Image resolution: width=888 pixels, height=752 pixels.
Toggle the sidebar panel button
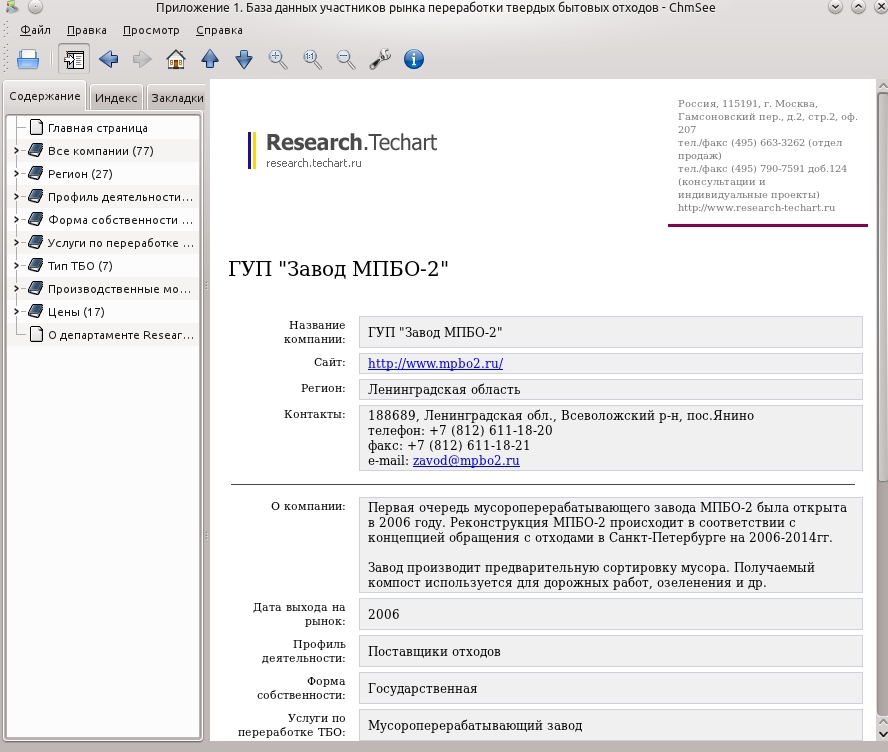[74, 59]
